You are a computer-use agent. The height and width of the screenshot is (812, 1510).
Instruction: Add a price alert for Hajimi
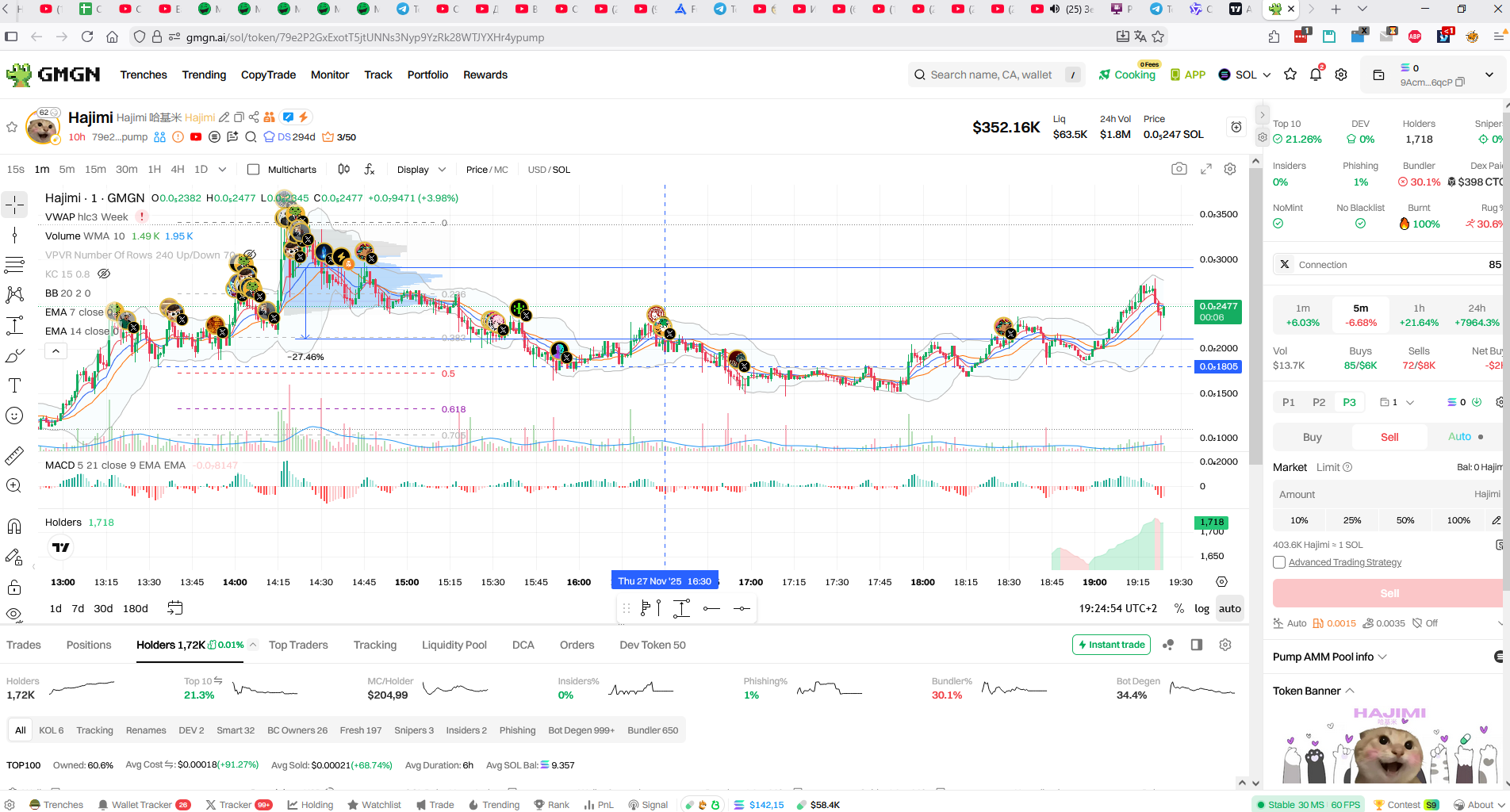tap(1236, 127)
